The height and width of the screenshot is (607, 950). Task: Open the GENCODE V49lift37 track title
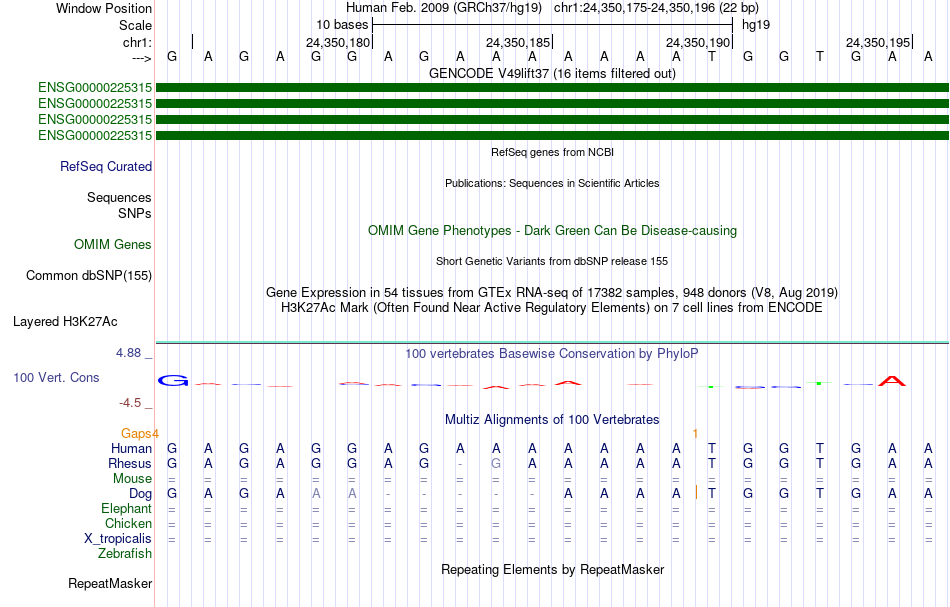point(552,73)
